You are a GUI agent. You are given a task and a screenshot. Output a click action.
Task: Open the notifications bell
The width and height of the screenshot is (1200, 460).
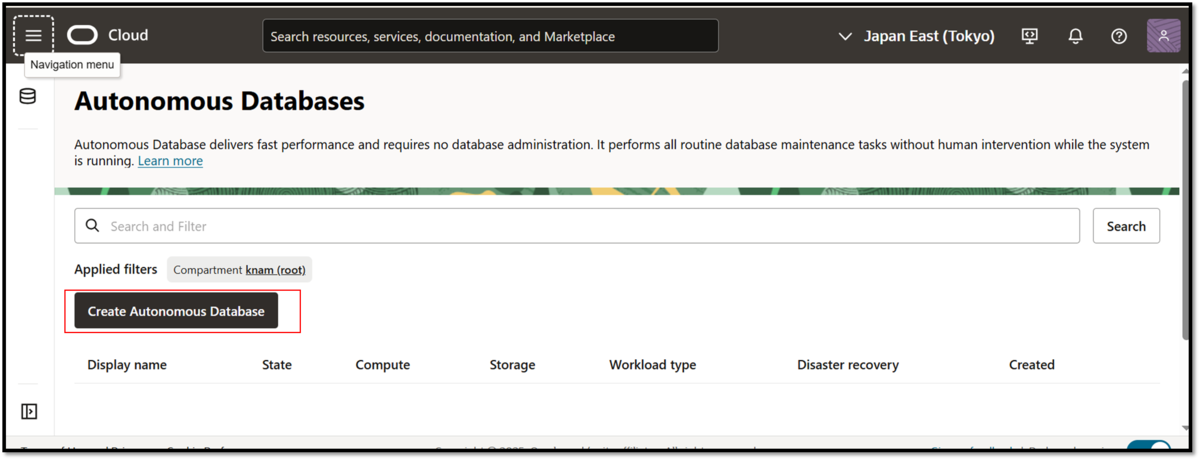(x=1076, y=36)
